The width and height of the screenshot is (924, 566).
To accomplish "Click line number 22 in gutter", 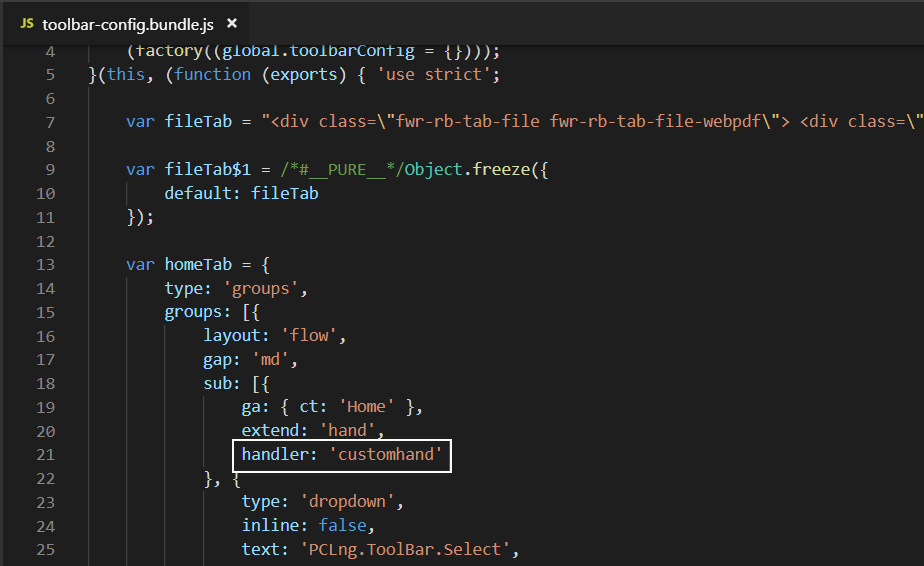I will (x=45, y=479).
